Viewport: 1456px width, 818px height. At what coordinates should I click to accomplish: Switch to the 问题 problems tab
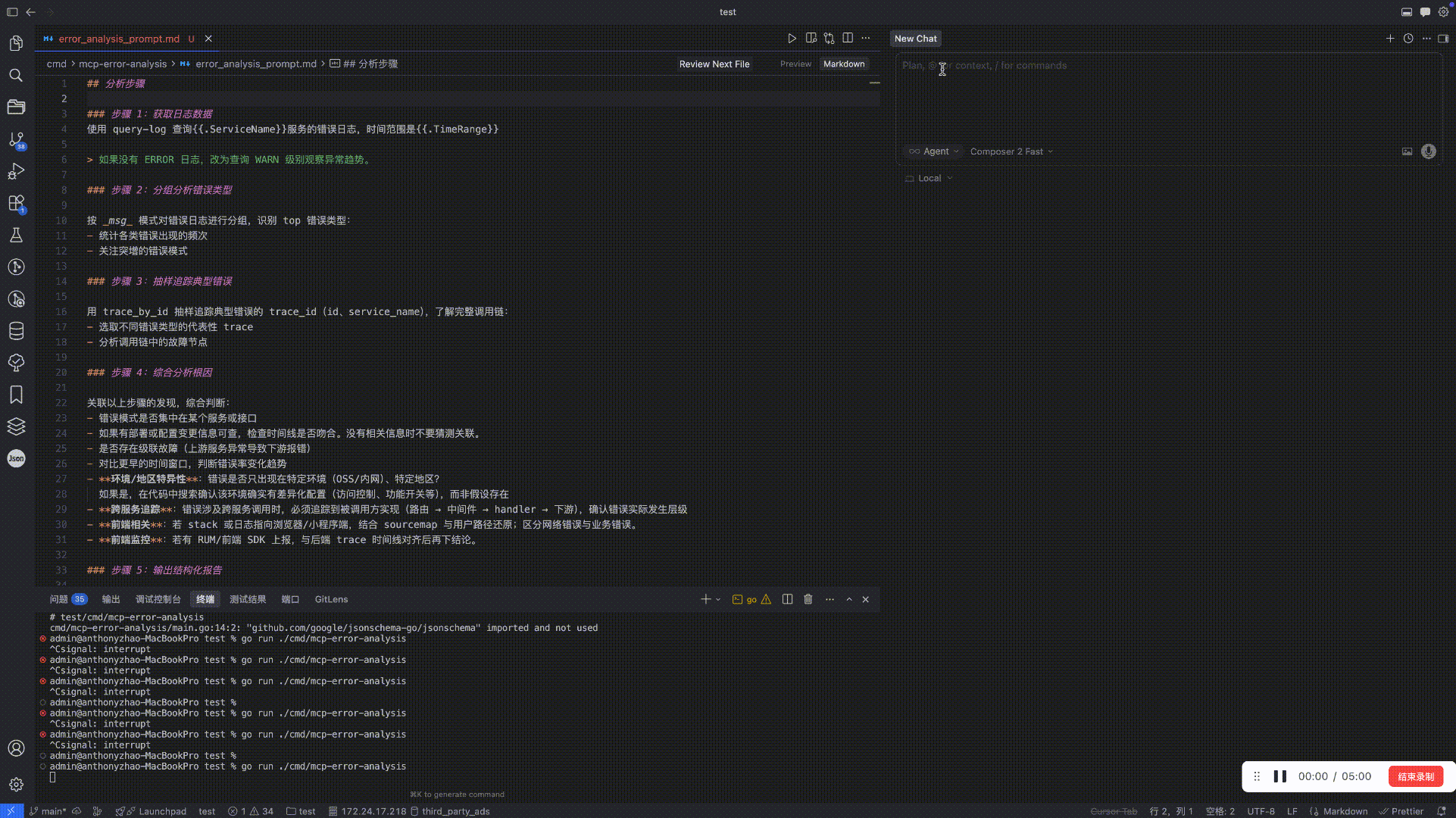pyautogui.click(x=68, y=599)
